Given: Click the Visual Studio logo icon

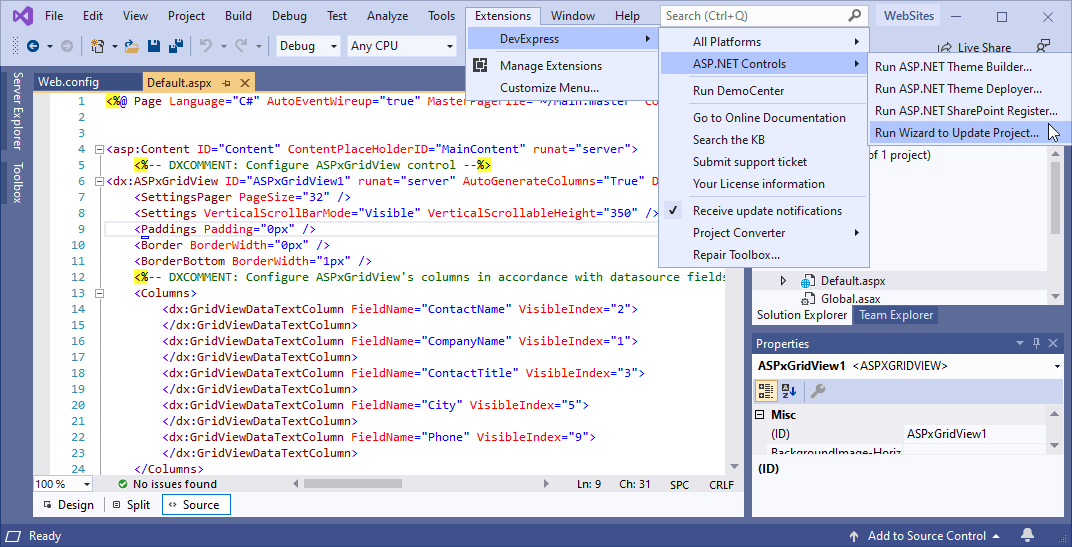Looking at the screenshot, I should (22, 16).
